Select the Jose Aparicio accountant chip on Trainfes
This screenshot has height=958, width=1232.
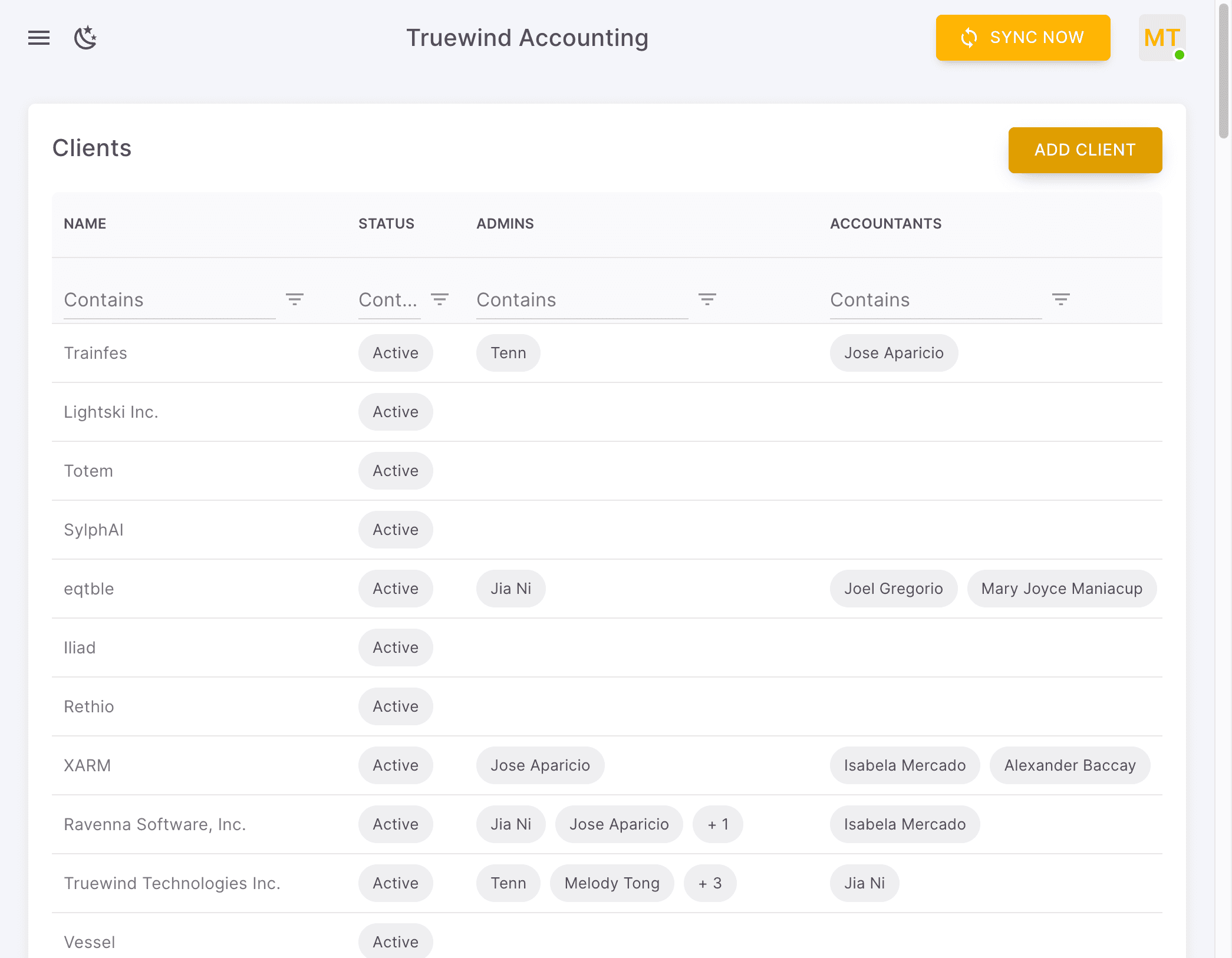pos(893,353)
